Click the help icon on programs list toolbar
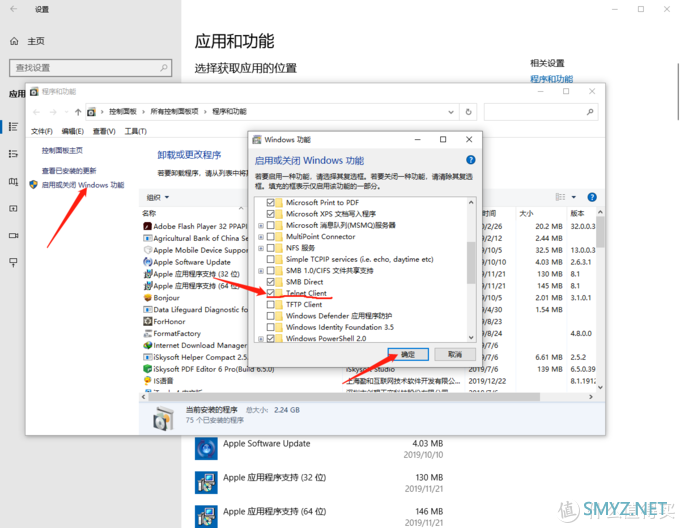The width and height of the screenshot is (680, 528). tap(592, 197)
